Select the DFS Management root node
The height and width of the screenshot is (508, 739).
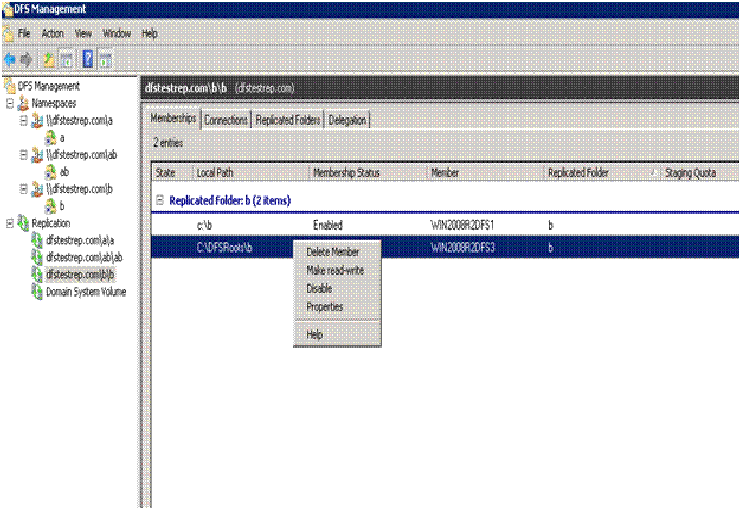pos(48,86)
